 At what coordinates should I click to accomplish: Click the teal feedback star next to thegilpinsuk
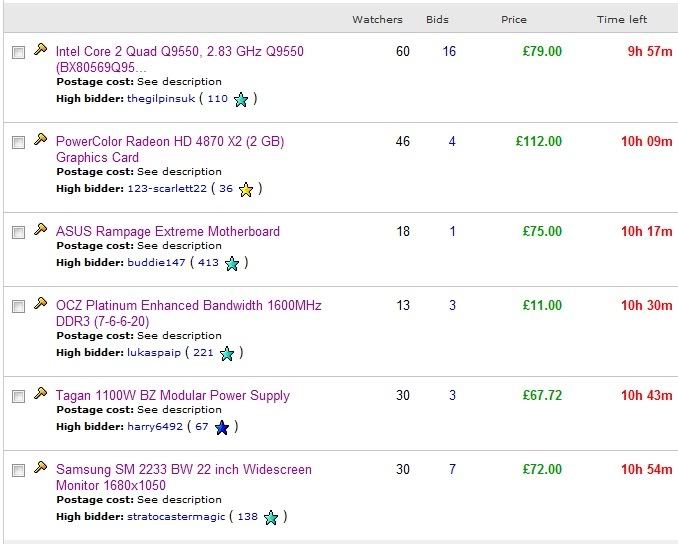pyautogui.click(x=241, y=100)
